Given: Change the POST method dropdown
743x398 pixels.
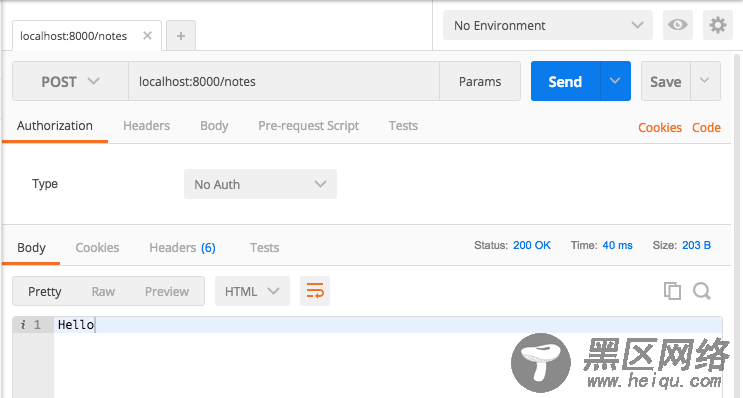Looking at the screenshot, I should pos(70,81).
